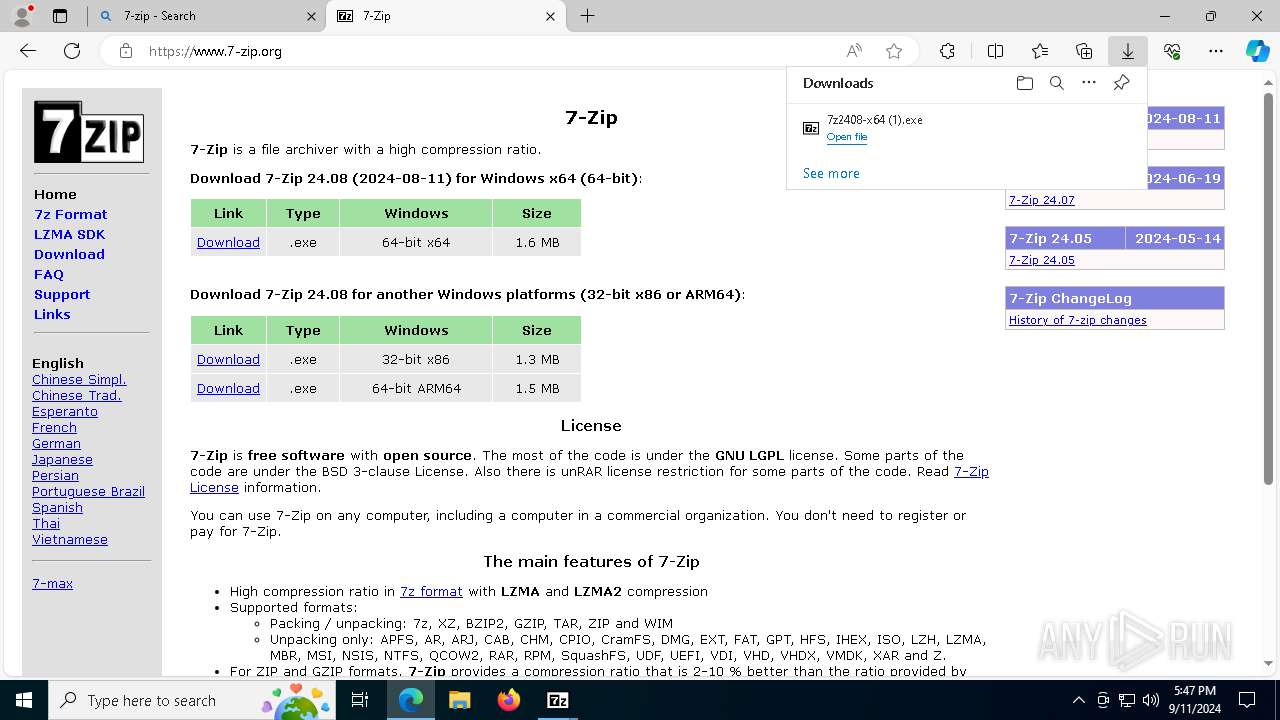
Task: Open File Explorer from taskbar
Action: click(459, 700)
